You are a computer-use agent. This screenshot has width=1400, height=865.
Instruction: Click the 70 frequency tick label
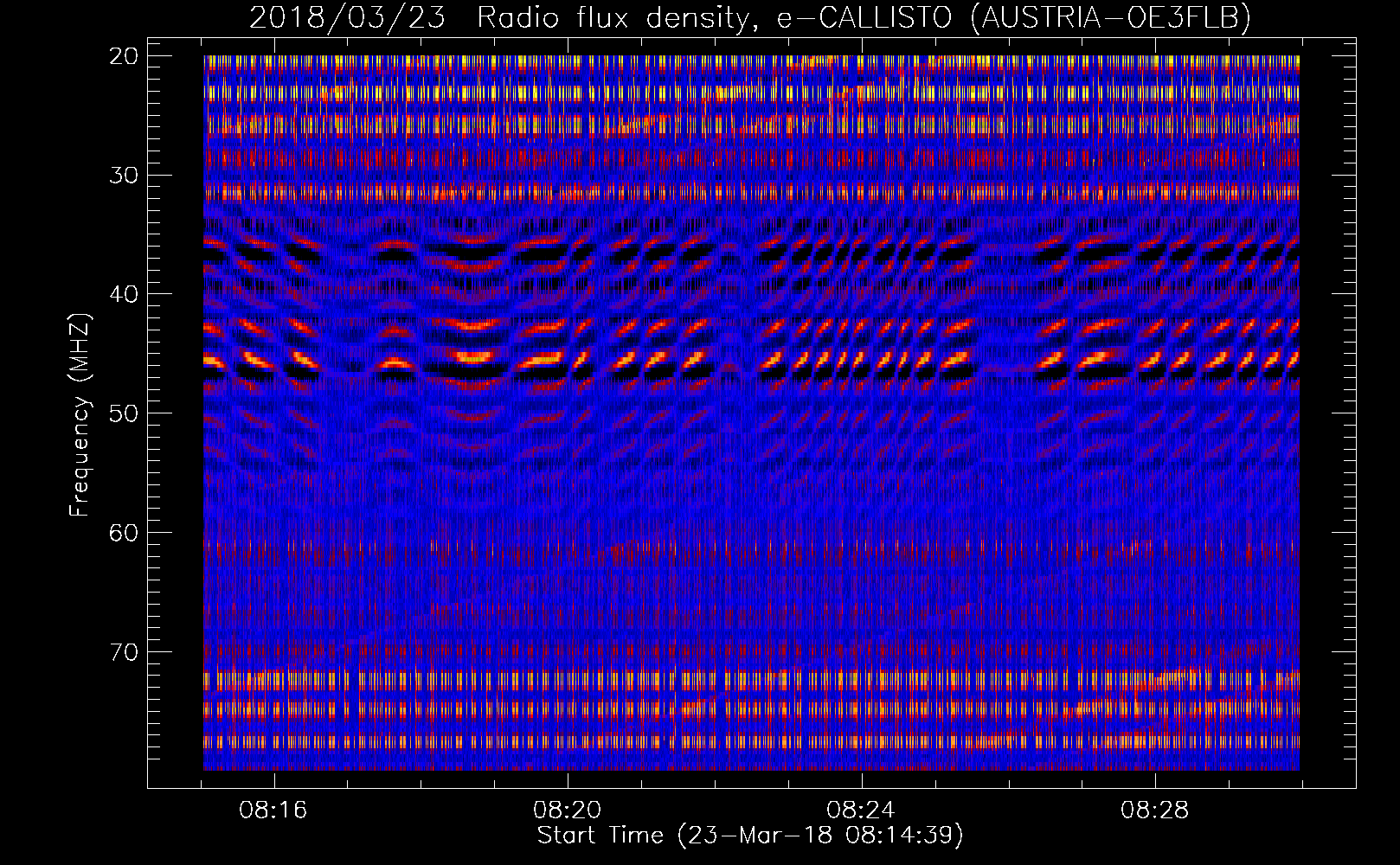coord(124,652)
